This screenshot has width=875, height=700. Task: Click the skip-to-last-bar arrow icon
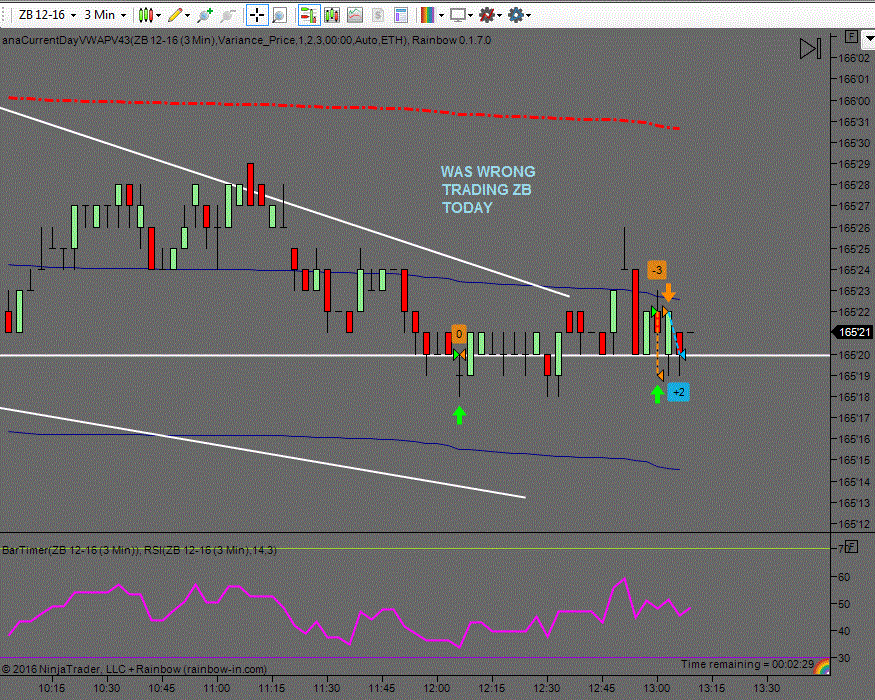tap(810, 49)
